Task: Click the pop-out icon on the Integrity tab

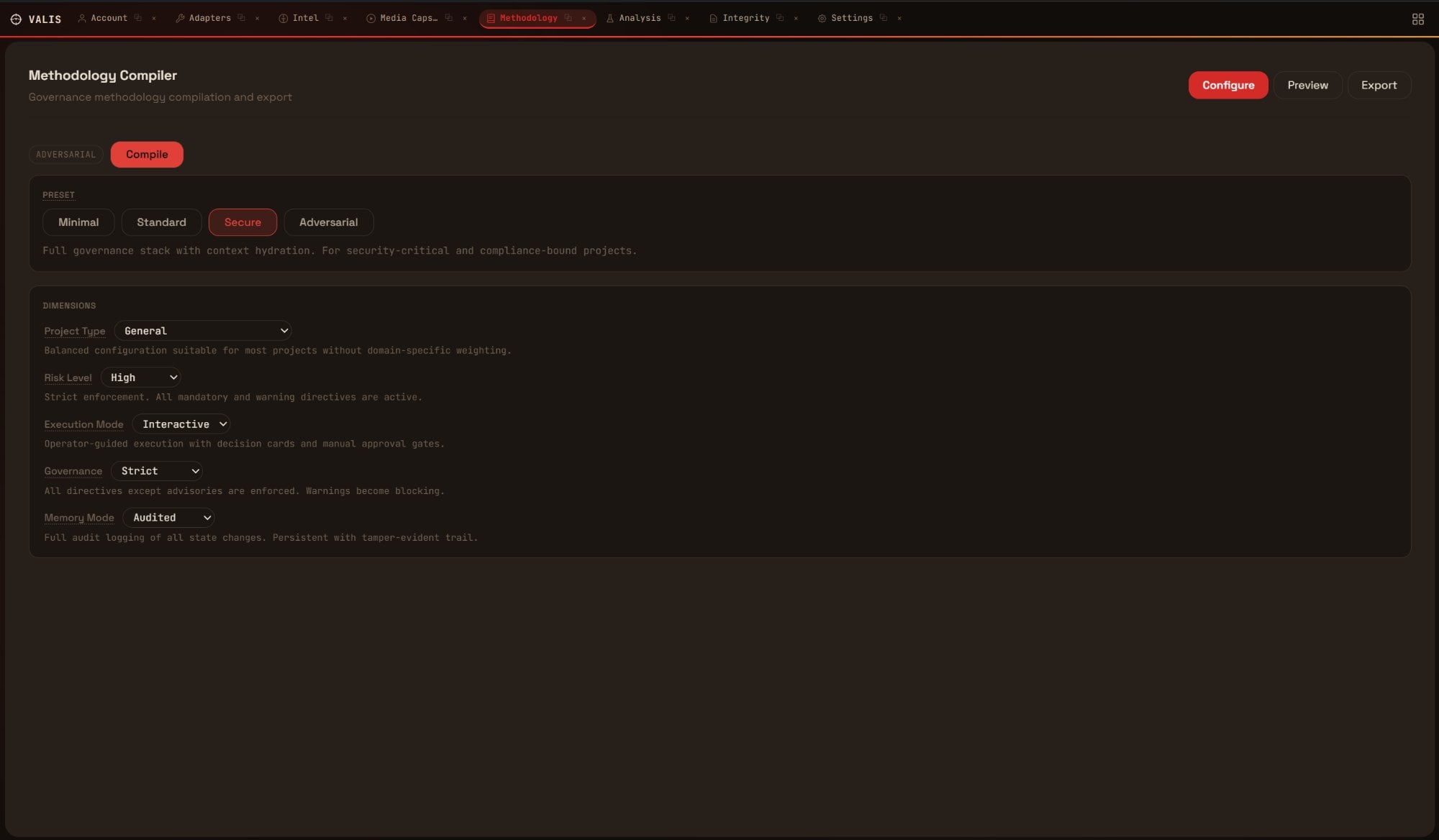Action: pos(780,18)
